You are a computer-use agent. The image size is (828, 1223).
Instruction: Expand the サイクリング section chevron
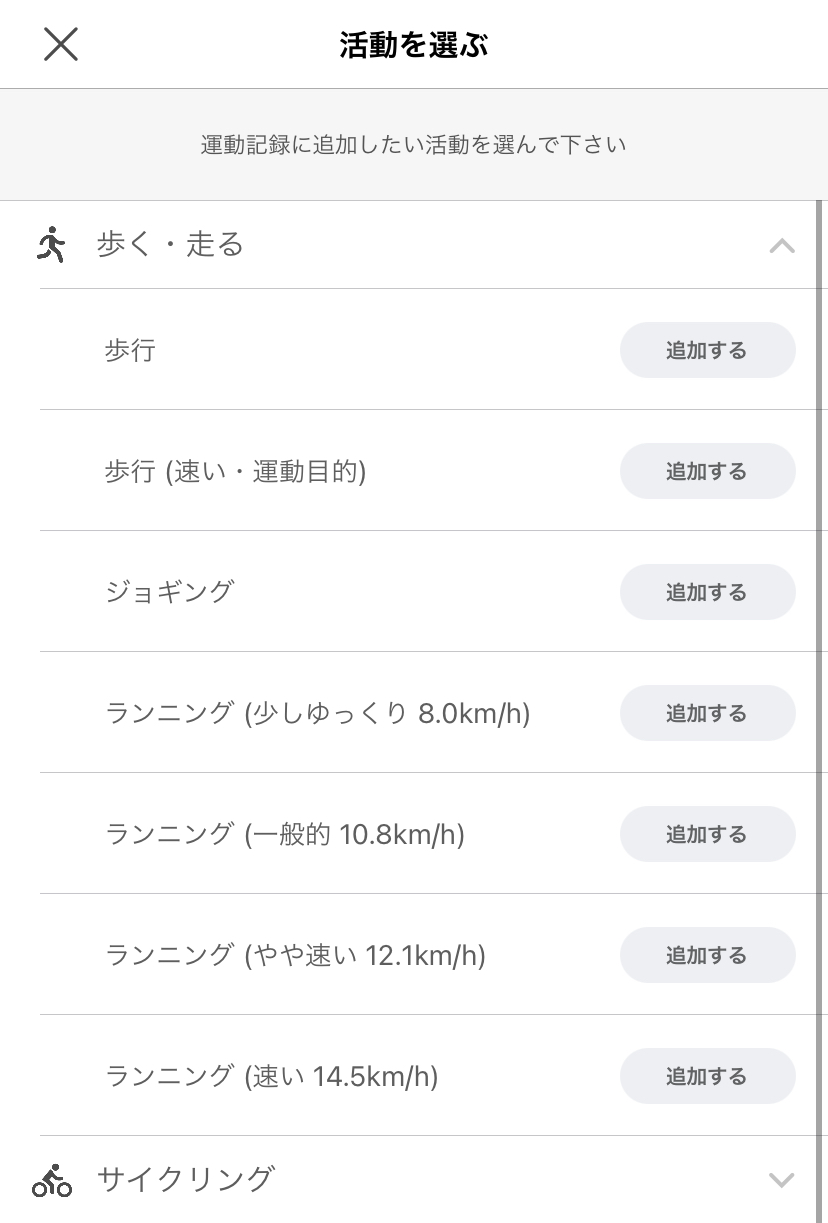click(x=781, y=1180)
